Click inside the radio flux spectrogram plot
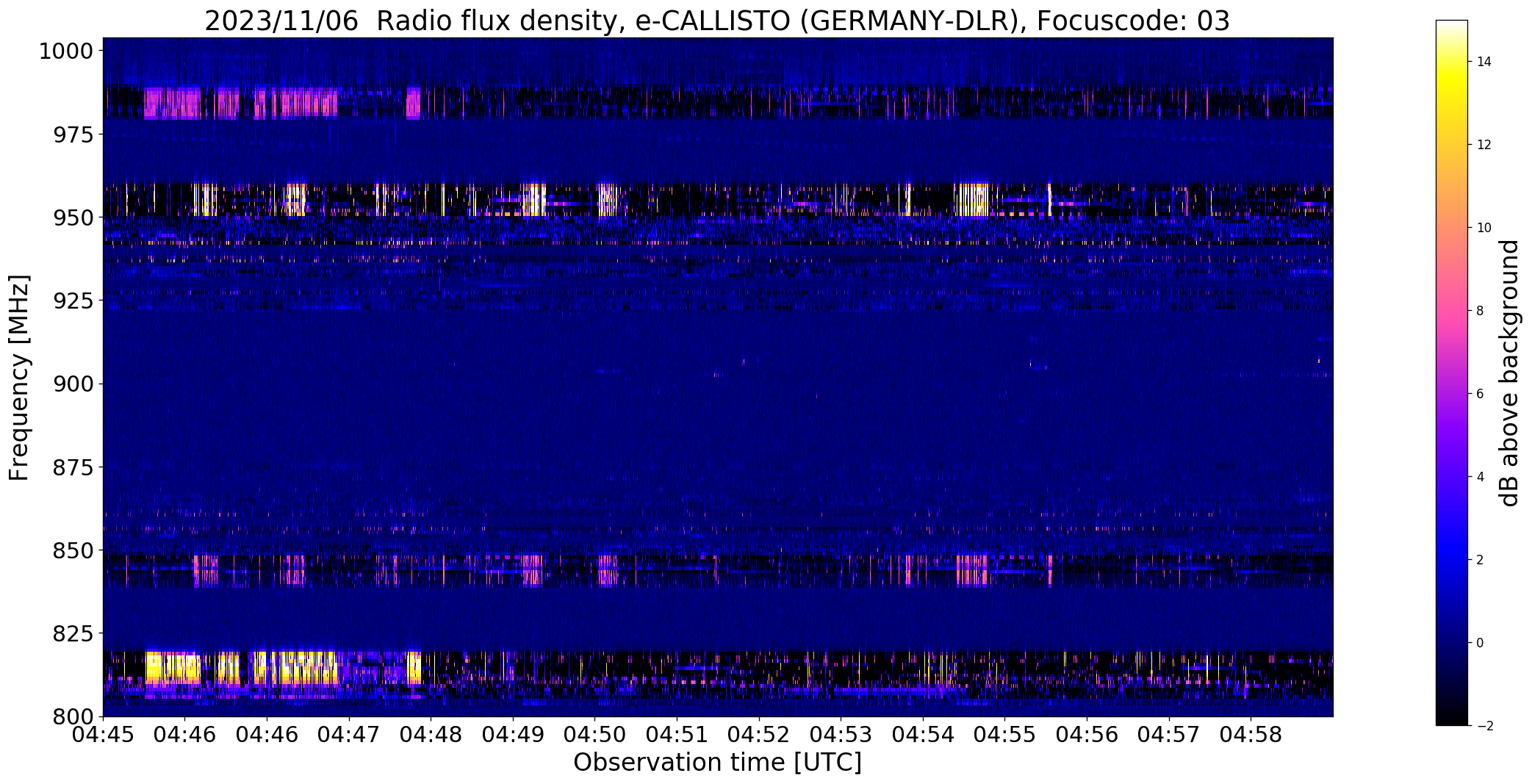Screen dimensions: 1532x784 point(718,377)
